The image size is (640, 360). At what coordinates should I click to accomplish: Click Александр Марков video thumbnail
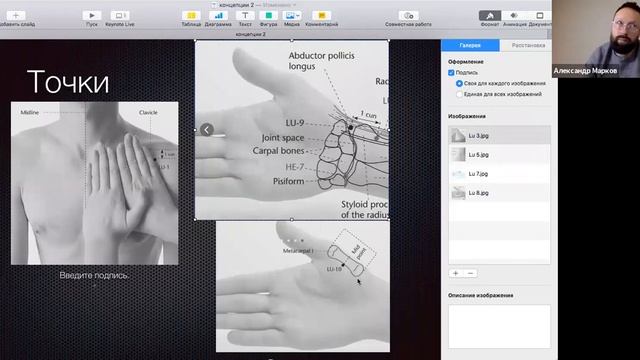[x=596, y=39]
